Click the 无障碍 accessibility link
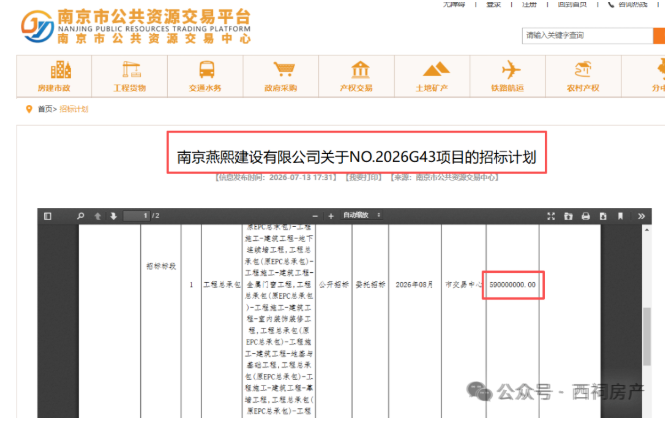Image resolution: width=665 pixels, height=424 pixels. point(454,4)
